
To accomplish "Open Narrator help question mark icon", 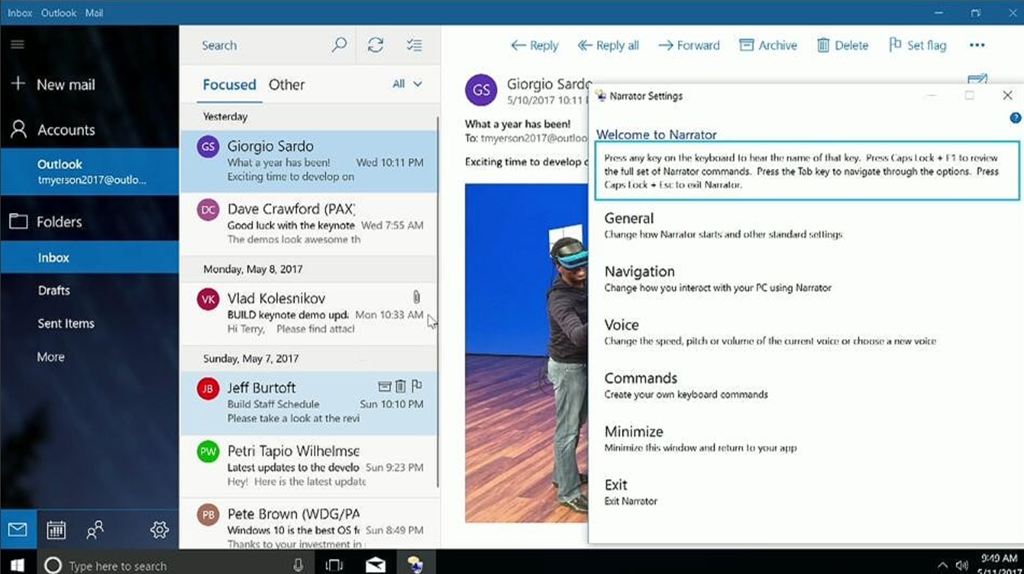I will 1016,118.
